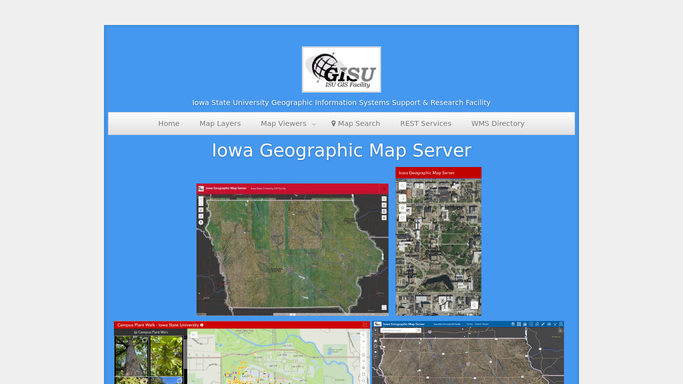
Task: Open the blue-header Iowa map viewer thumbnail
Action: pyautogui.click(x=468, y=353)
